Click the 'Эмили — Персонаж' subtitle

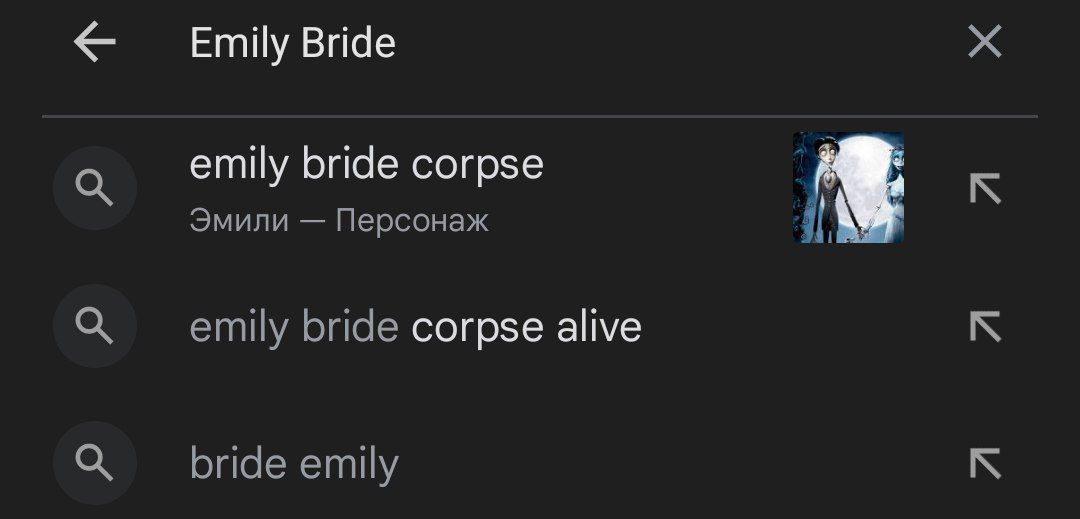pos(339,220)
